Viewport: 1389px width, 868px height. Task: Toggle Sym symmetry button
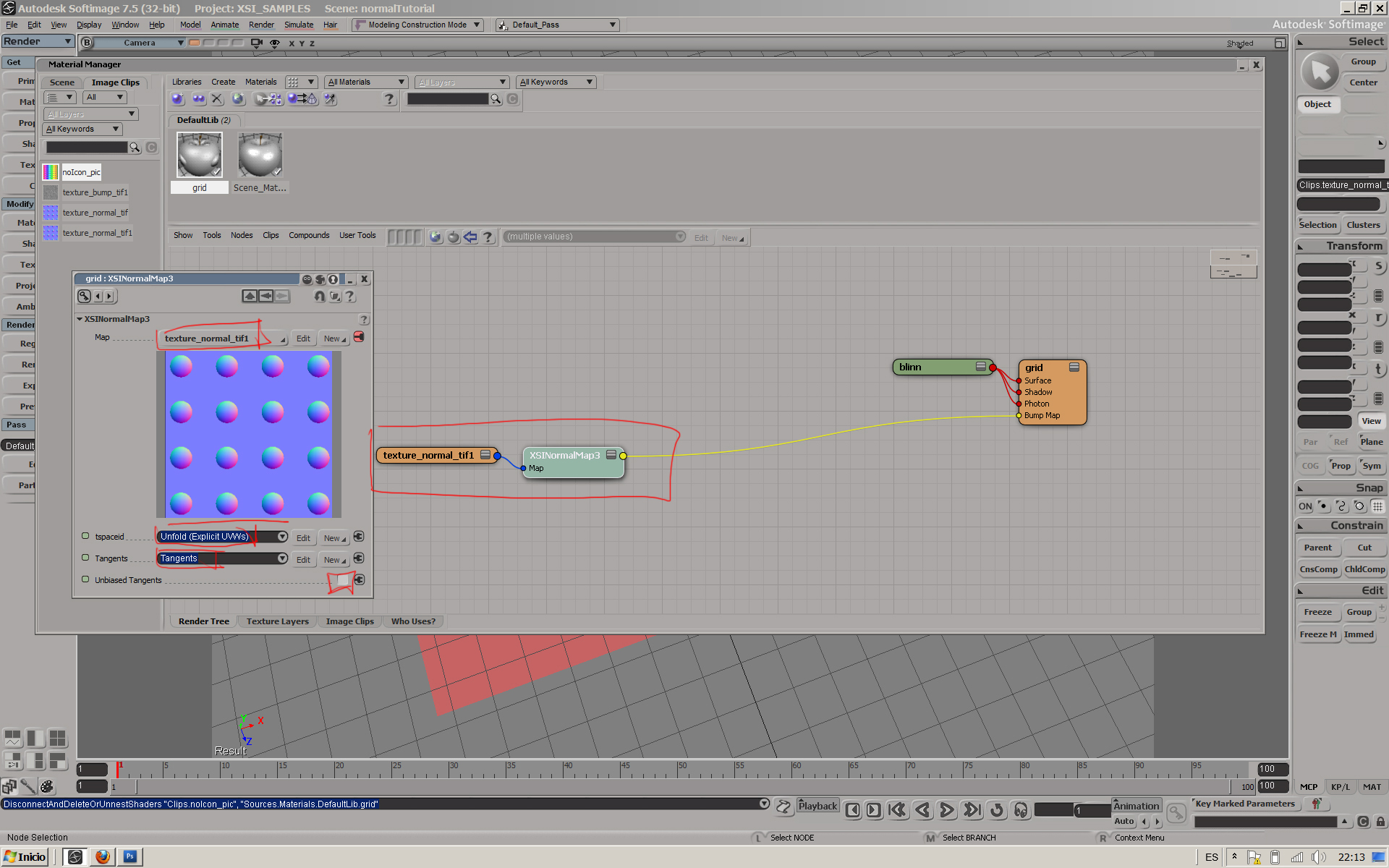click(1372, 466)
